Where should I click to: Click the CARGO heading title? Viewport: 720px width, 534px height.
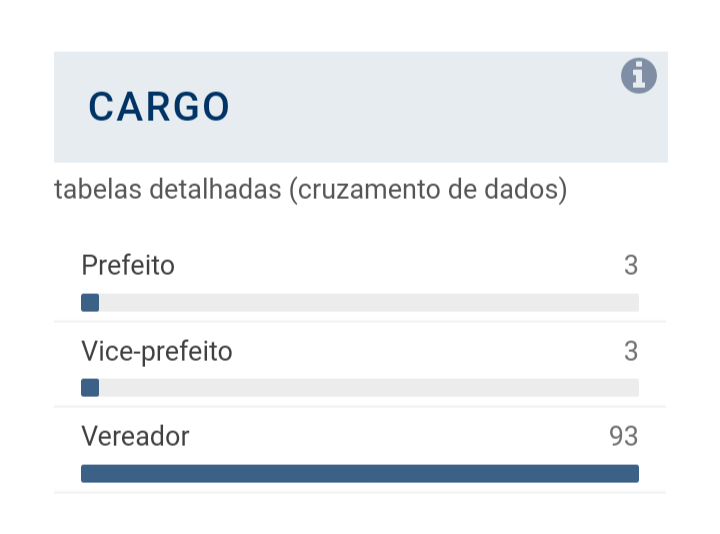159,107
